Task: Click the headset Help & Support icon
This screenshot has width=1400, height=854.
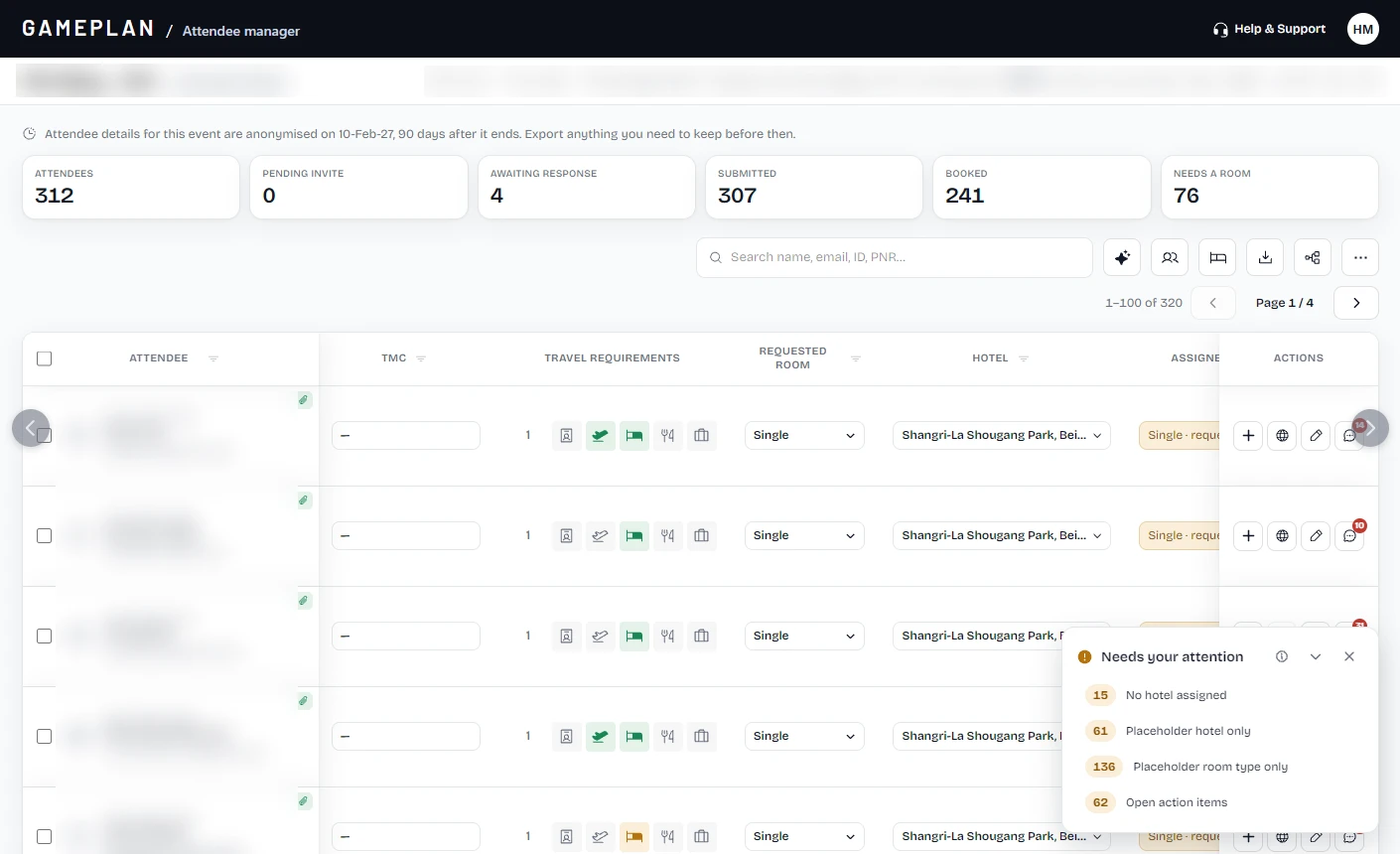Action: pyautogui.click(x=1220, y=30)
